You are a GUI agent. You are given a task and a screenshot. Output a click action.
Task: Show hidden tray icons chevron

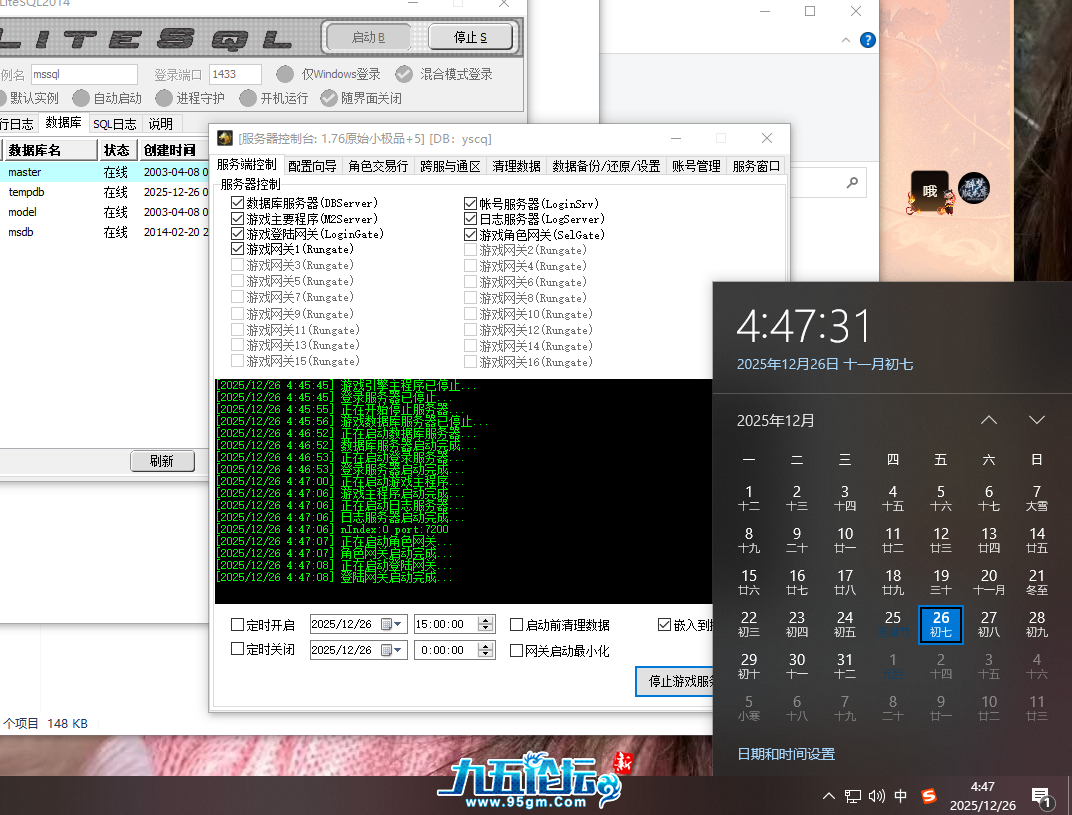click(x=828, y=796)
